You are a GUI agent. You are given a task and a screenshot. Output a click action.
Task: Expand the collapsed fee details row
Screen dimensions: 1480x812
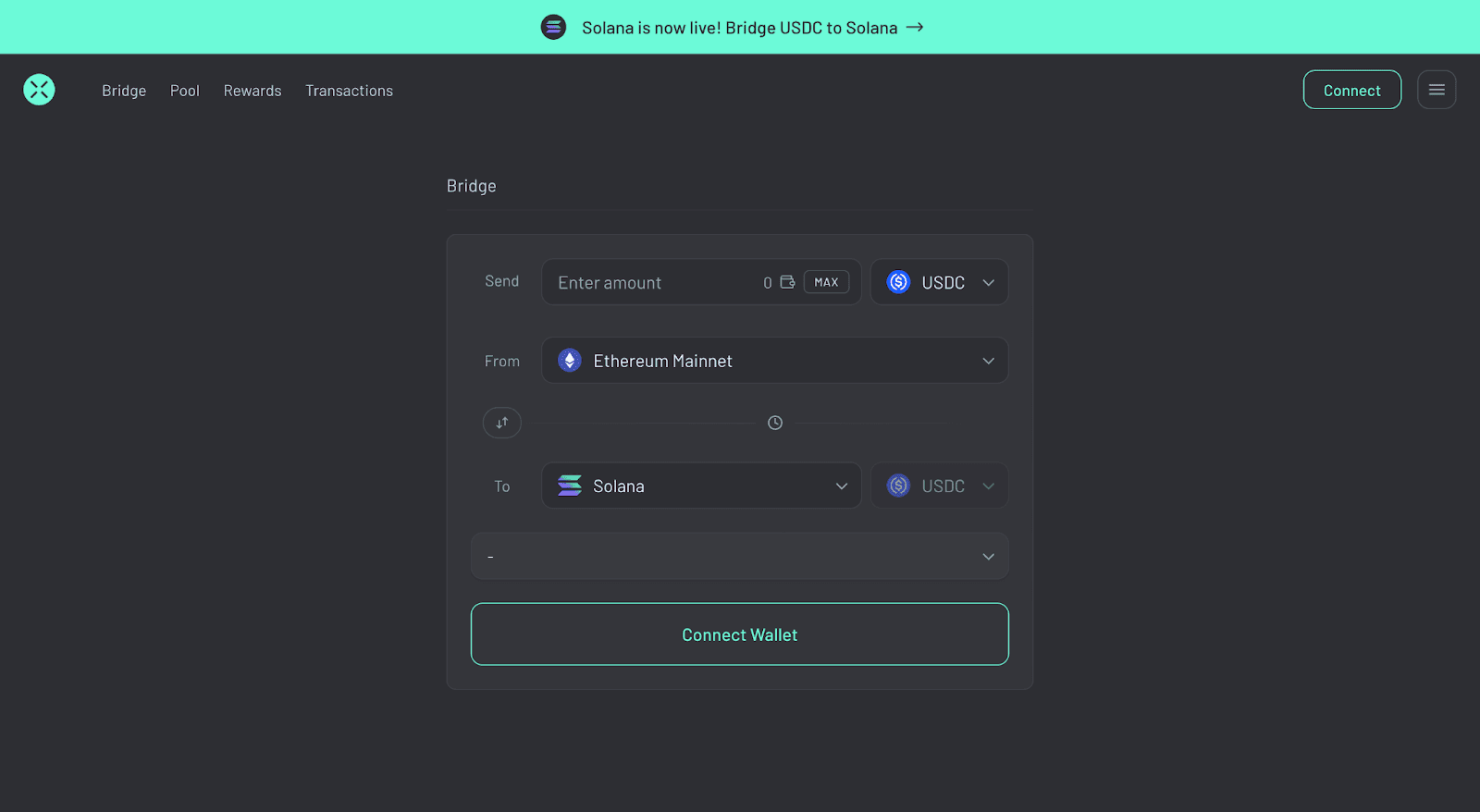[x=988, y=556]
